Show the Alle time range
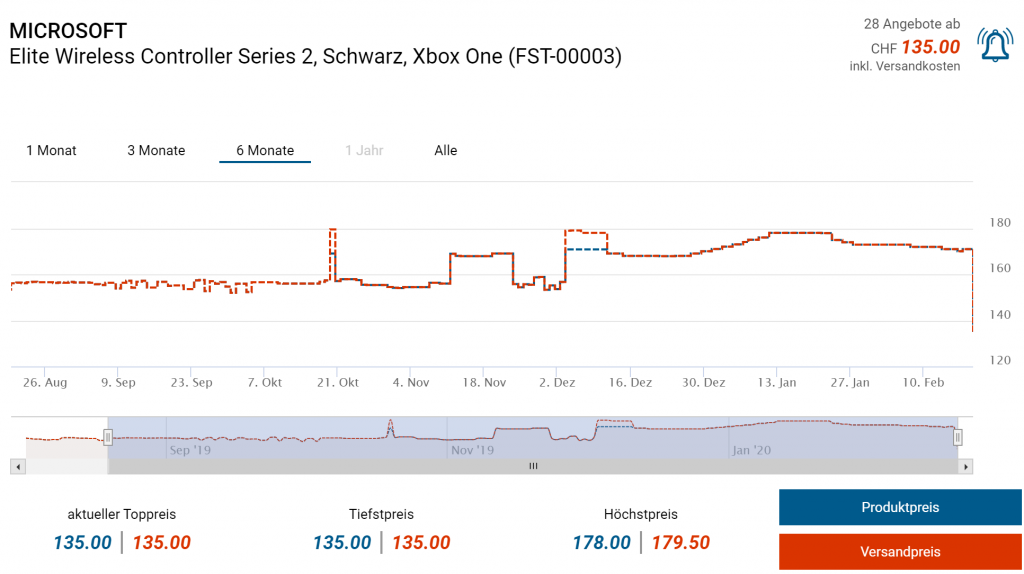This screenshot has width=1024, height=574. point(446,151)
